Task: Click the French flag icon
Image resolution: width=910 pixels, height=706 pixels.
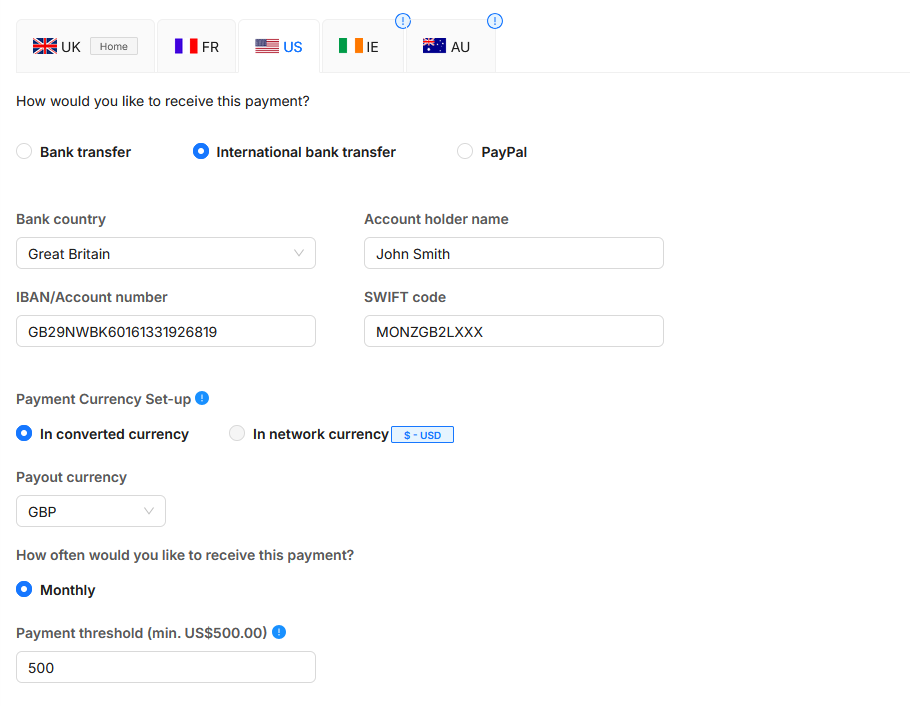Action: pos(186,46)
